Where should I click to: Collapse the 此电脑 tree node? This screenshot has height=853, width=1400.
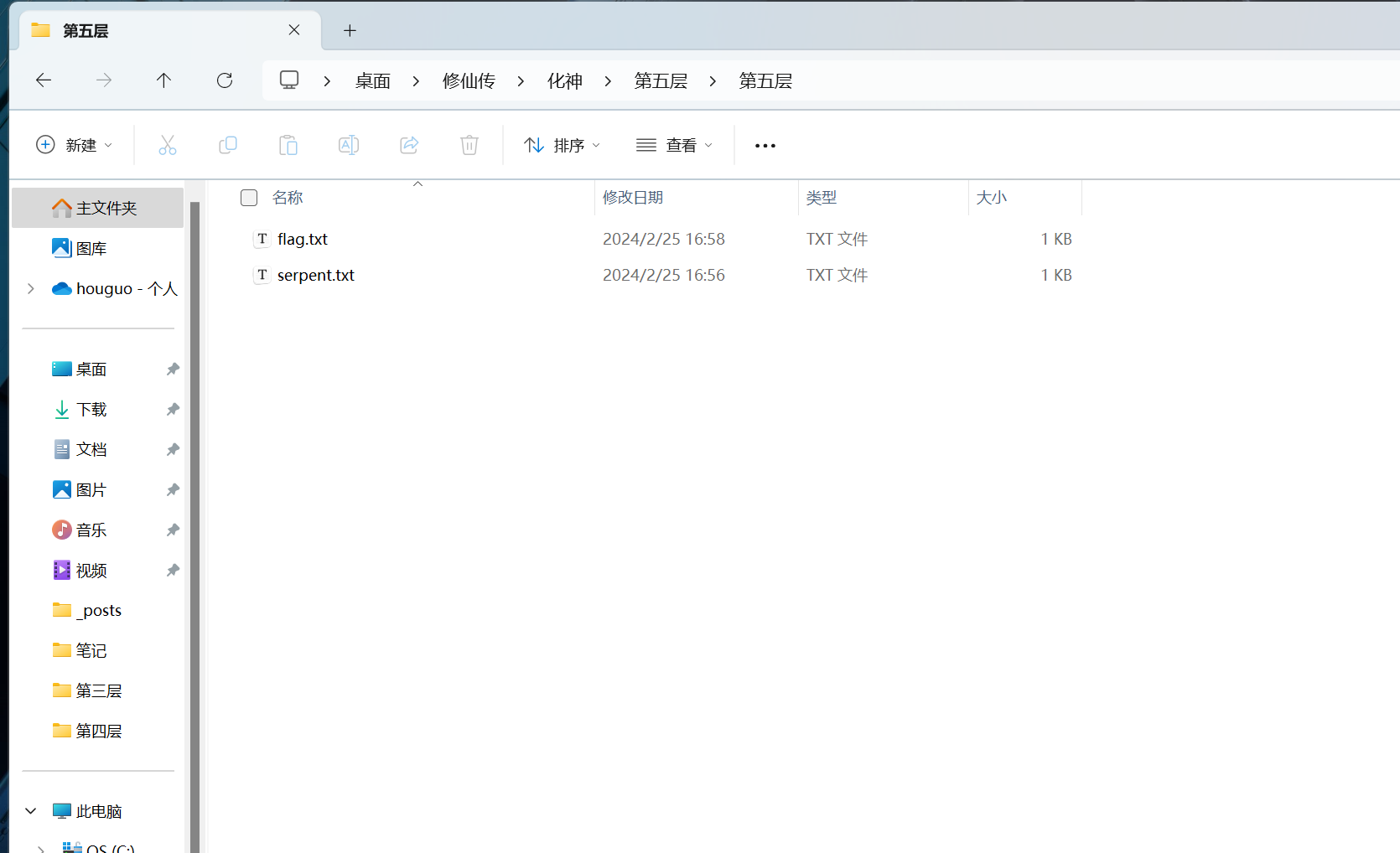(31, 811)
